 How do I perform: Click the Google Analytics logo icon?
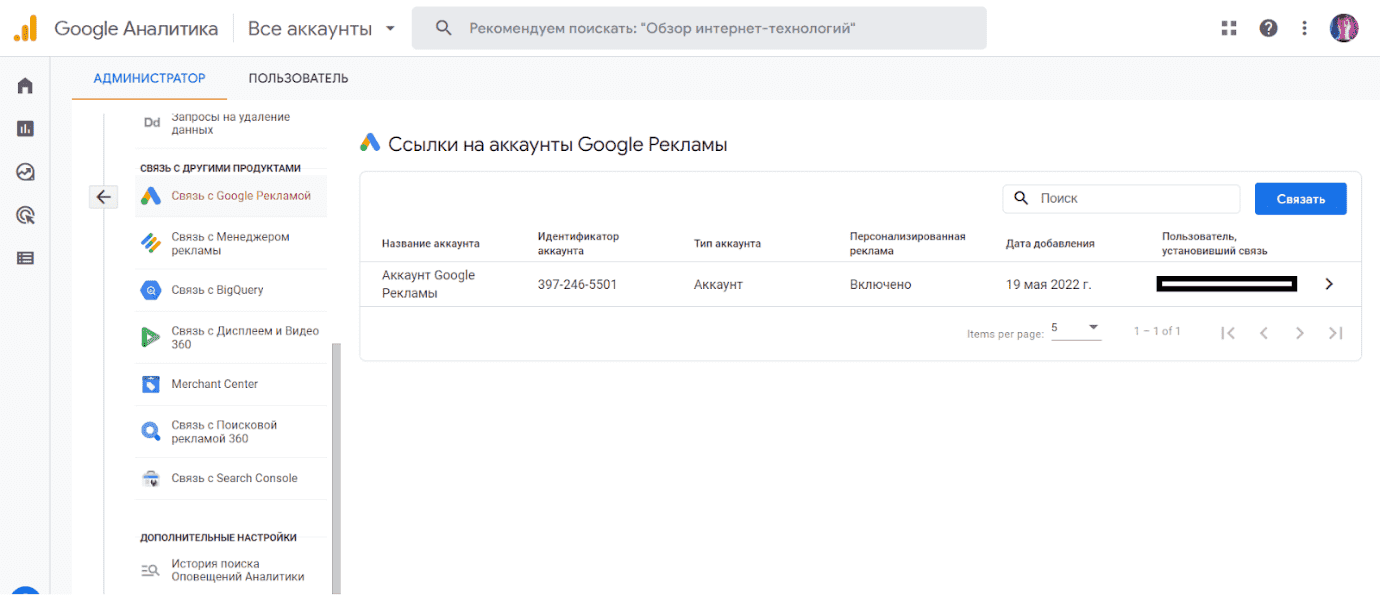pos(25,28)
